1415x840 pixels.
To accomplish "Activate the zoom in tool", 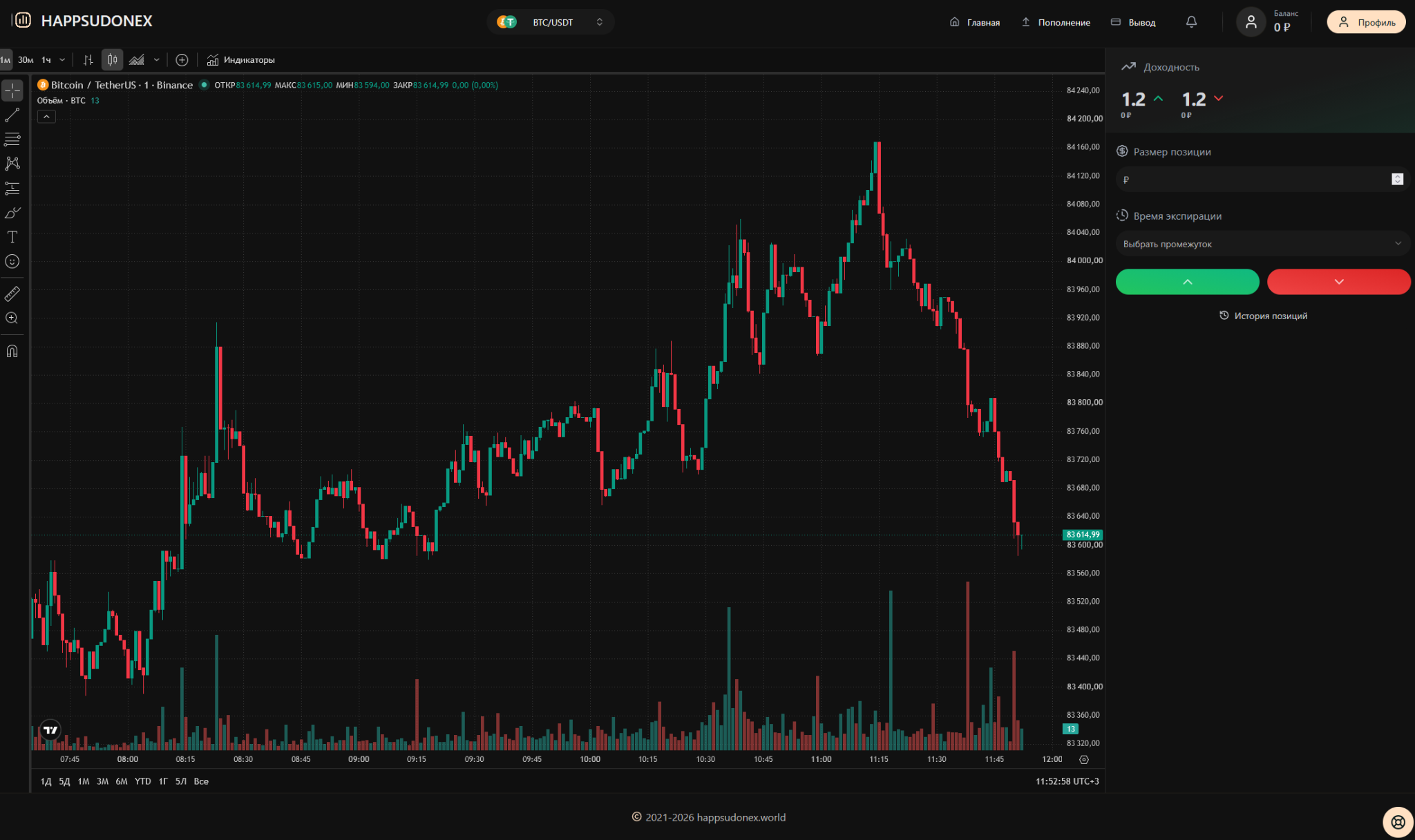I will [12, 318].
